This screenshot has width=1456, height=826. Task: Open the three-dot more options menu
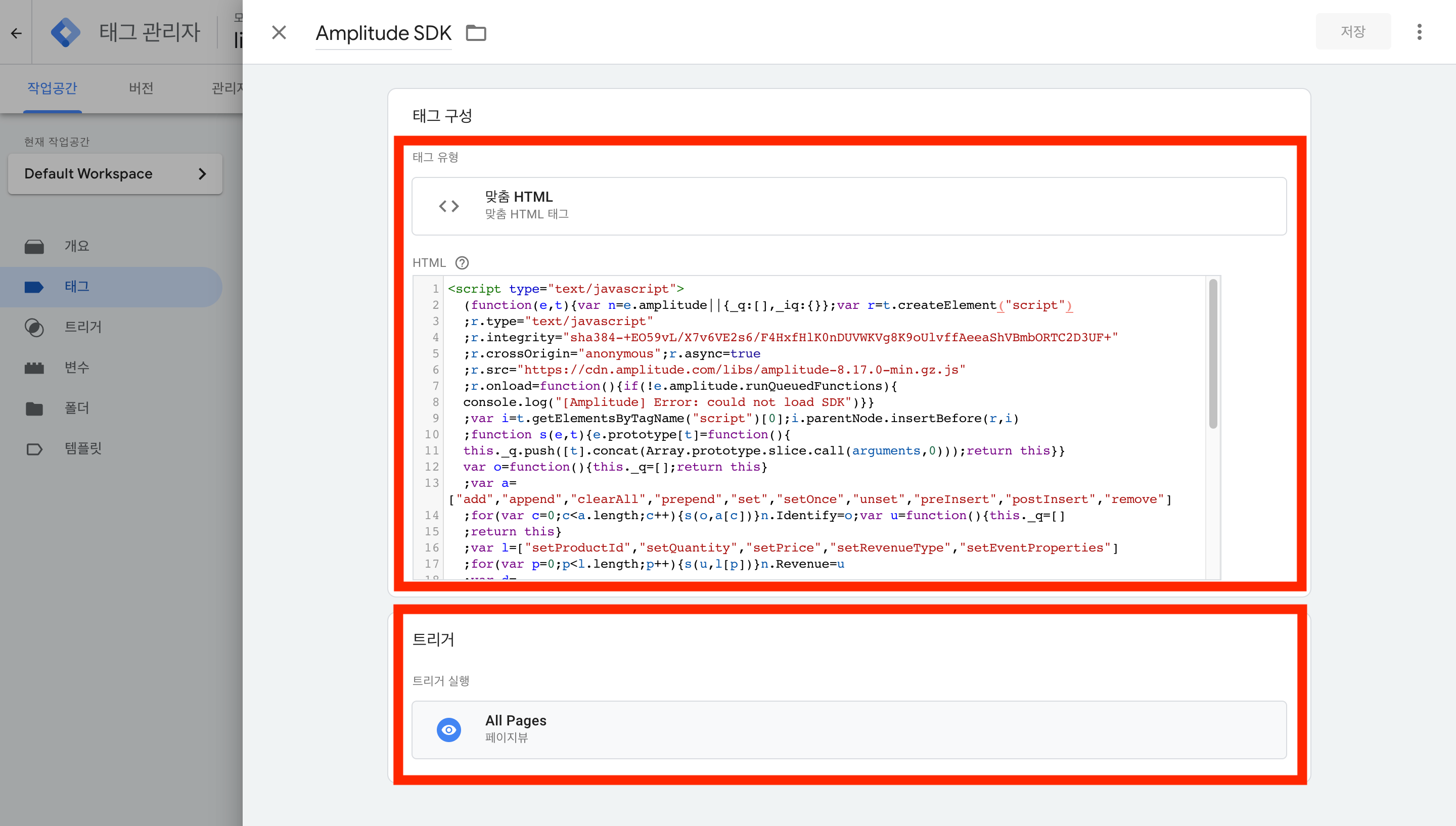(x=1419, y=32)
